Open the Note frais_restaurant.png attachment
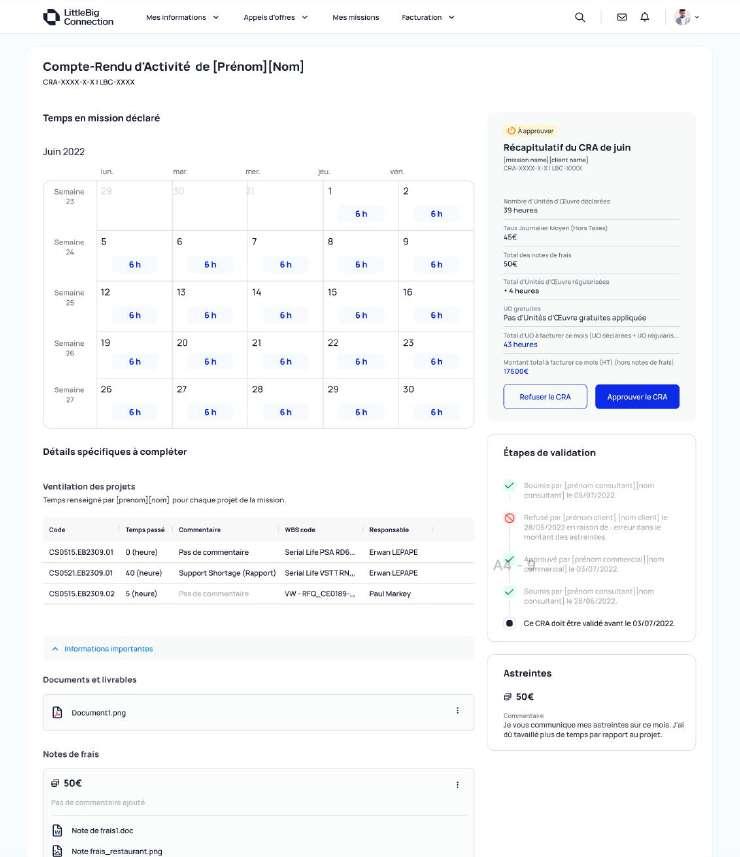Image resolution: width=740 pixels, height=857 pixels. tap(116, 851)
